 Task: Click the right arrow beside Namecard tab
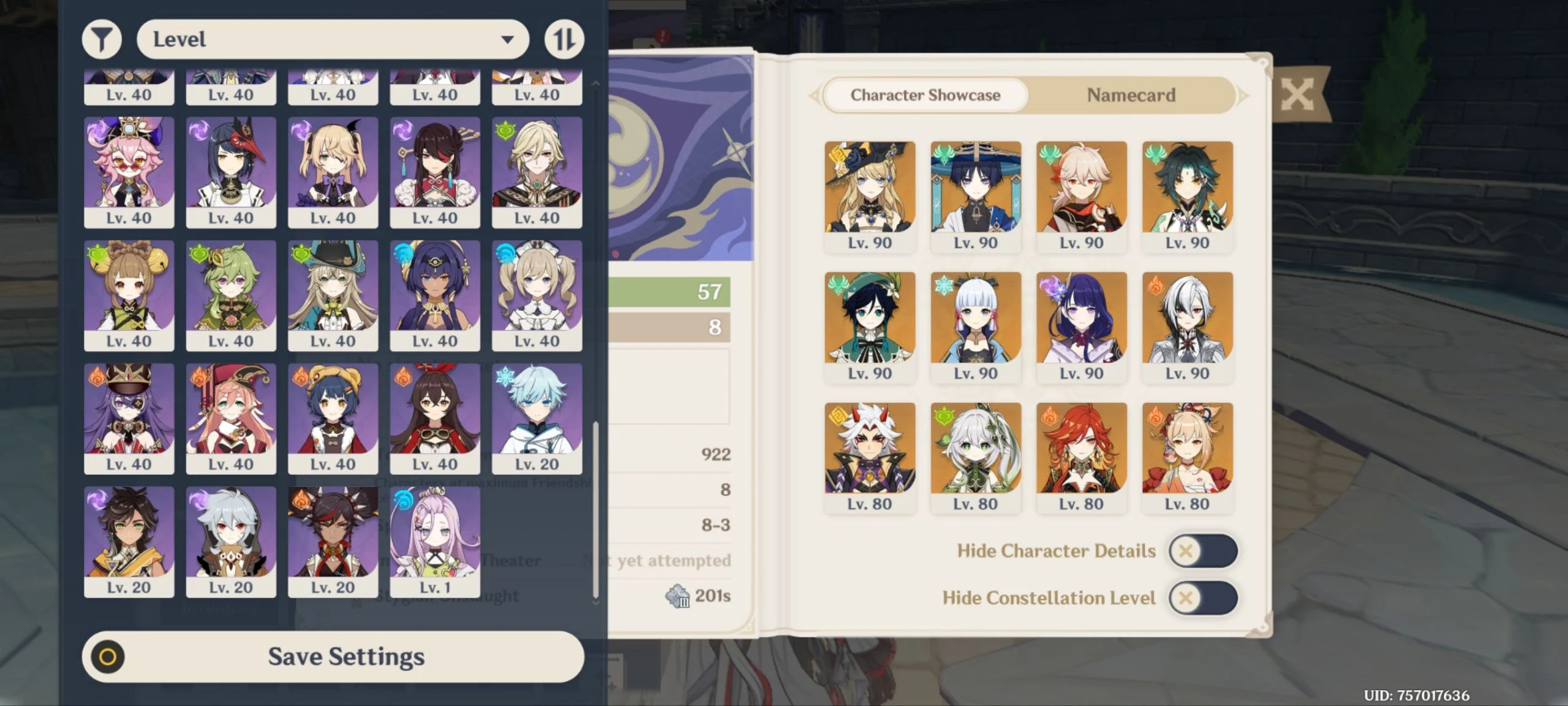[x=1243, y=96]
